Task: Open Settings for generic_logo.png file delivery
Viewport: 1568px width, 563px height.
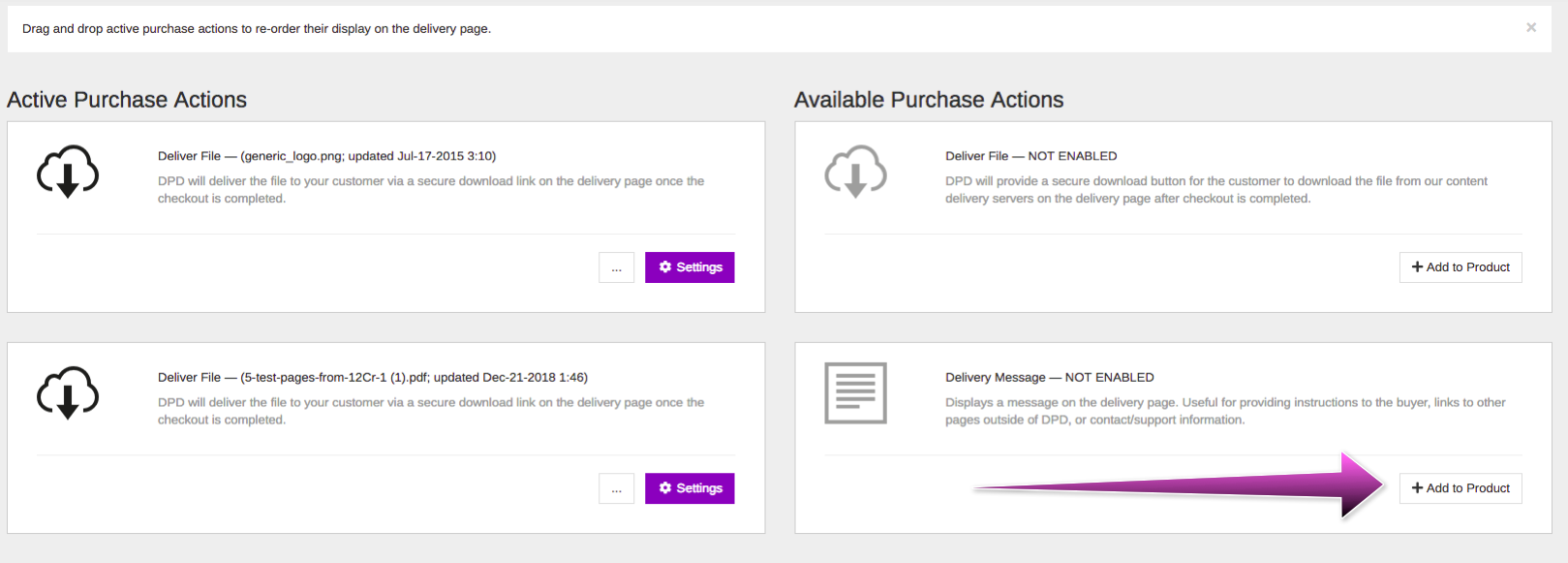Action: [690, 267]
